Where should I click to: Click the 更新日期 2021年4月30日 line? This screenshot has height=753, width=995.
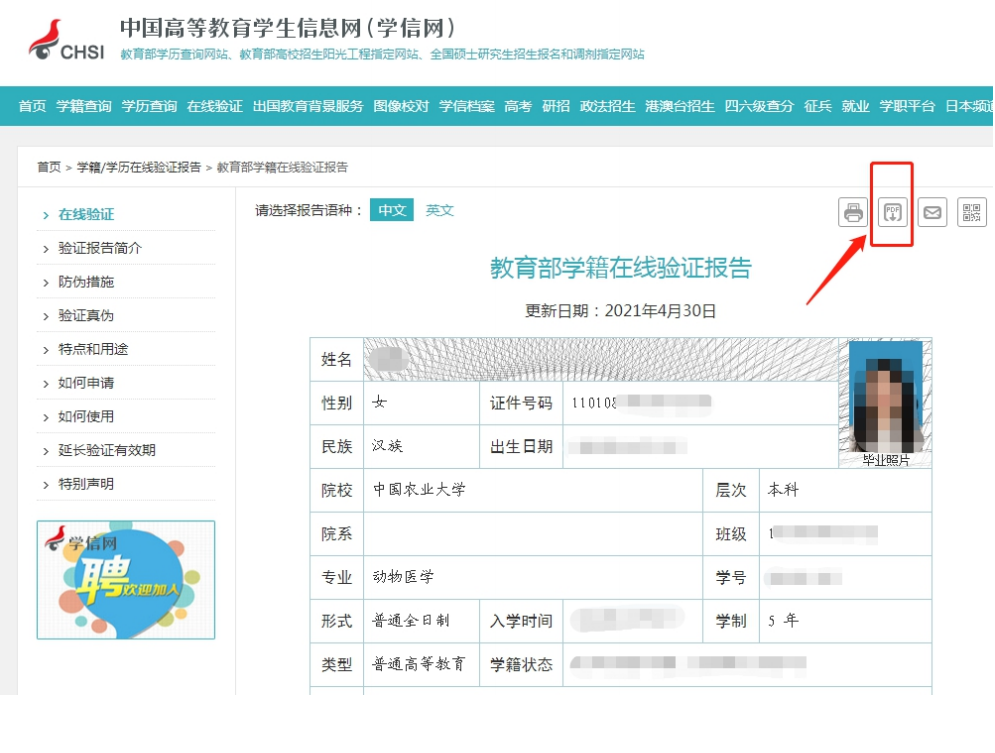(621, 311)
